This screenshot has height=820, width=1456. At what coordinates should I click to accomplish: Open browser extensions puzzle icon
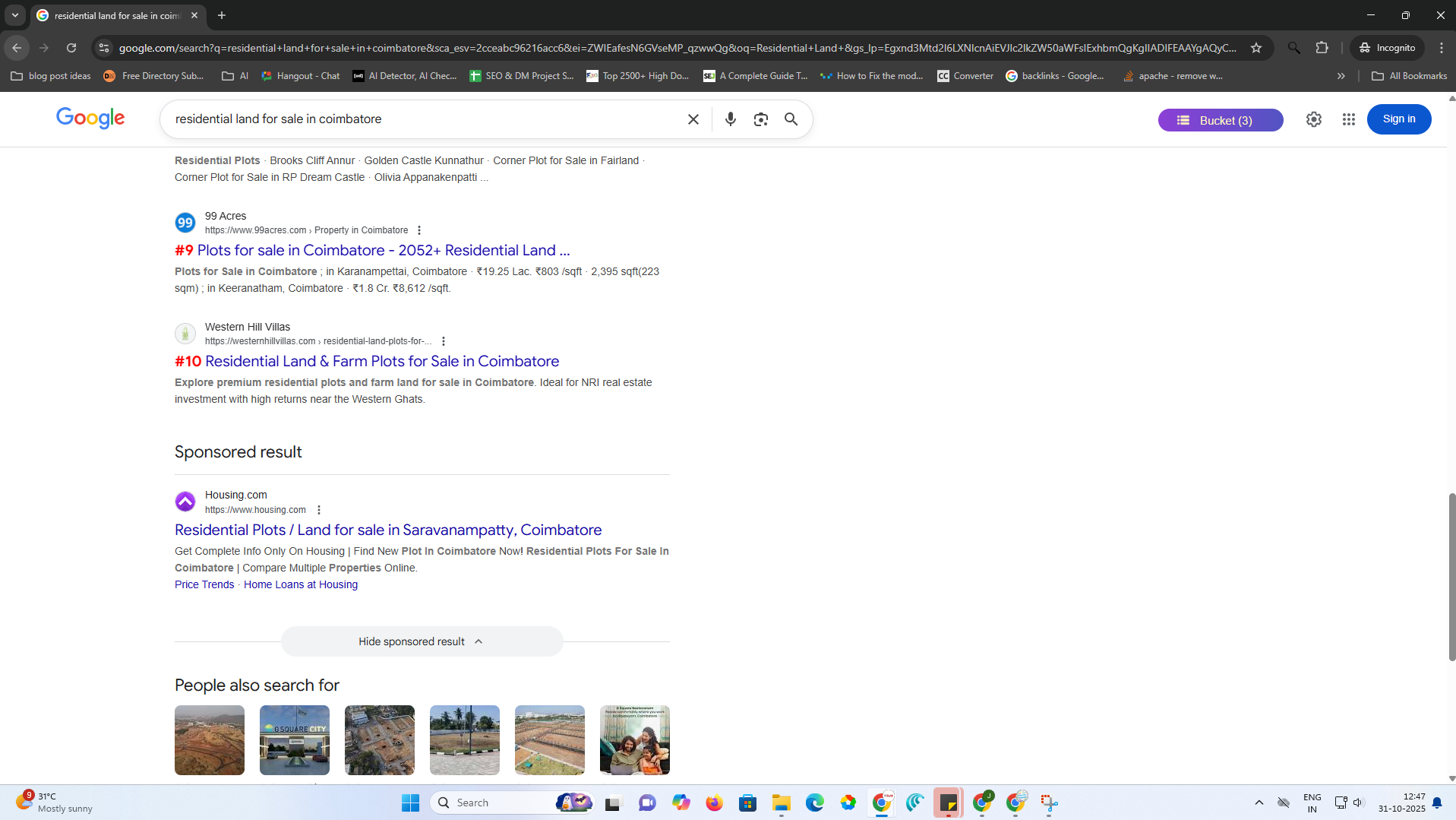[1322, 48]
